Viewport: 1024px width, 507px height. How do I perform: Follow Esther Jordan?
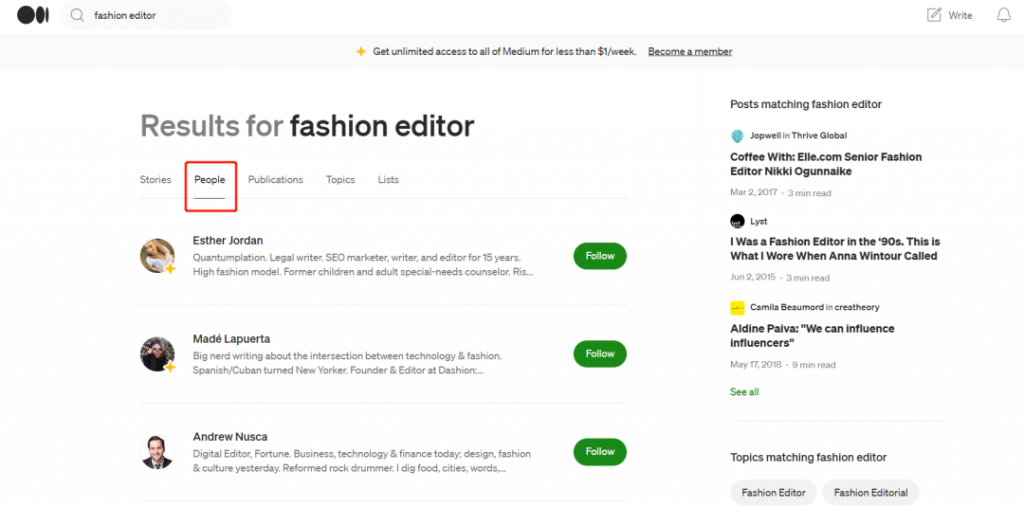pyautogui.click(x=600, y=255)
